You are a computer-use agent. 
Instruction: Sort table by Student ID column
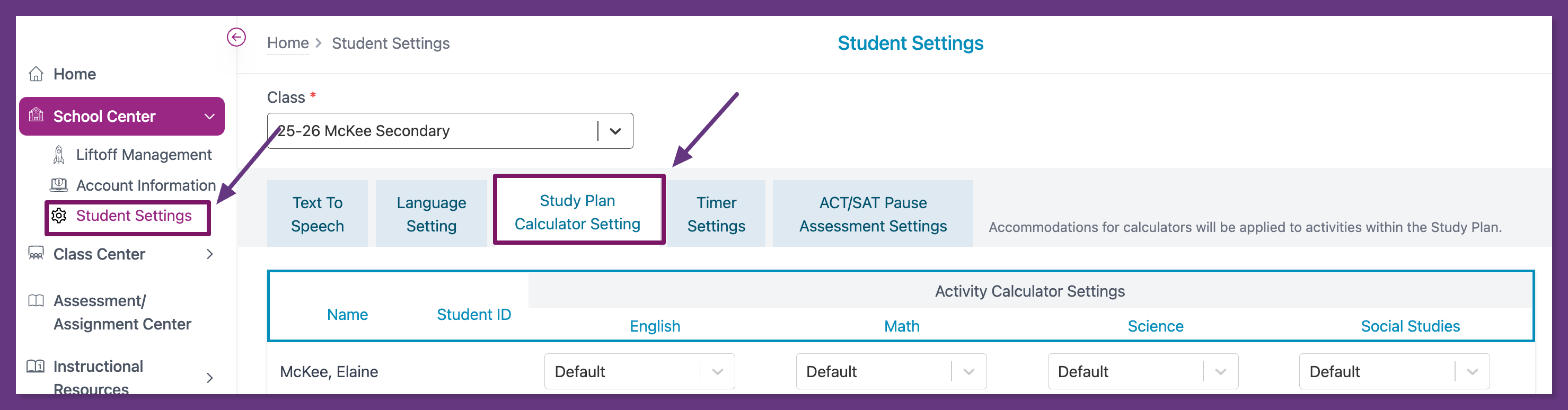pos(473,315)
